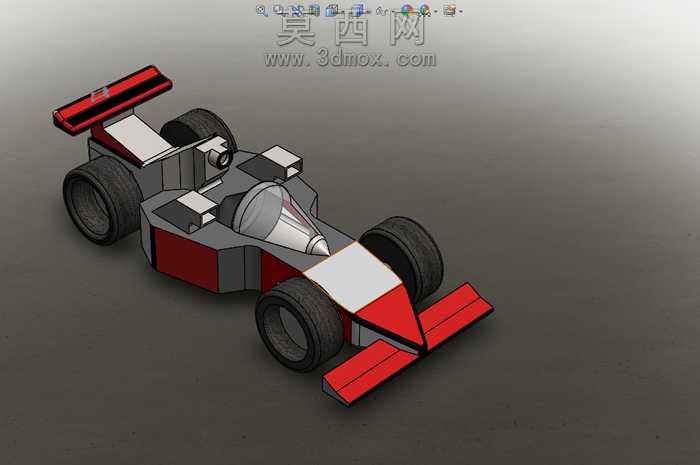
Task: Click the Previous View icon
Action: [296, 11]
